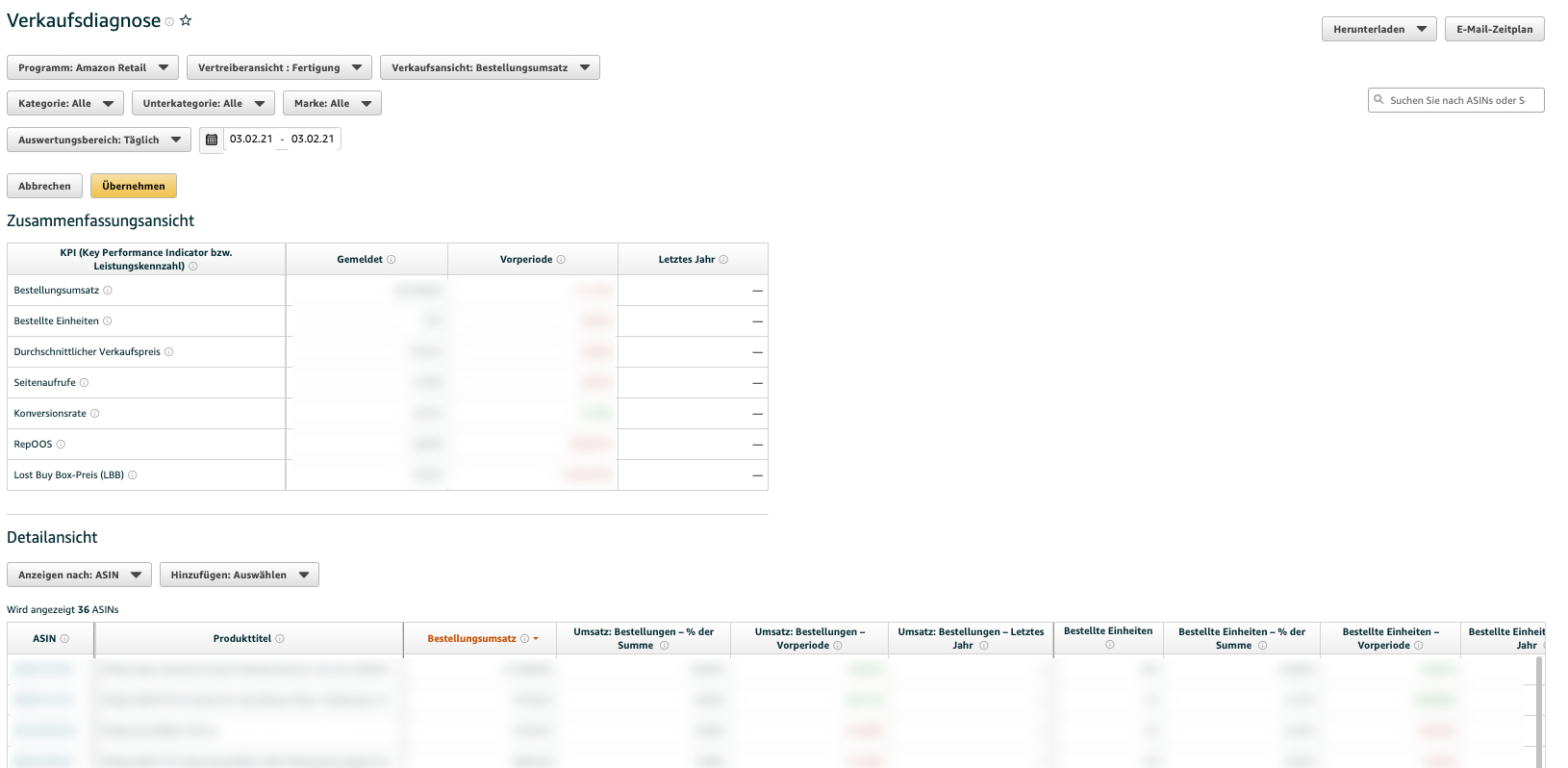Click the favorite star next to Verkaufsdiagnose

point(186,20)
